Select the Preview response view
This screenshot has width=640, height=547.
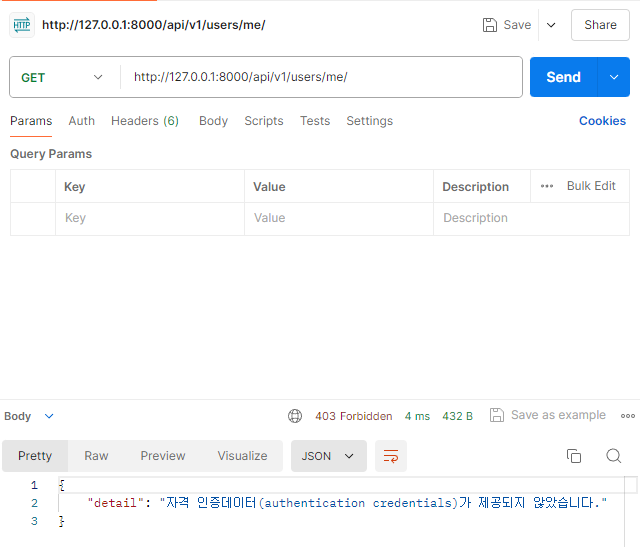(x=163, y=456)
